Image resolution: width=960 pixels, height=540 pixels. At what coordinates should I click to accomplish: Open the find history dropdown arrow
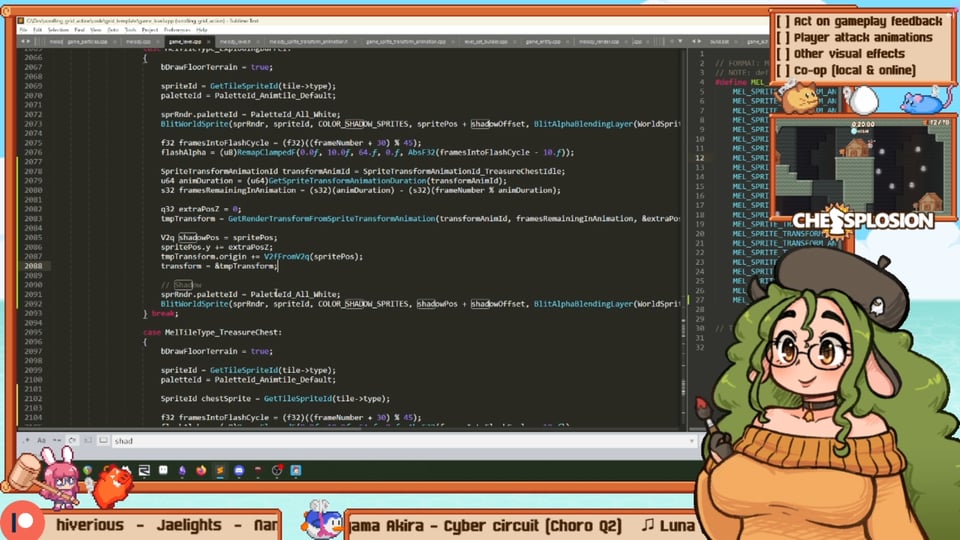coord(692,440)
